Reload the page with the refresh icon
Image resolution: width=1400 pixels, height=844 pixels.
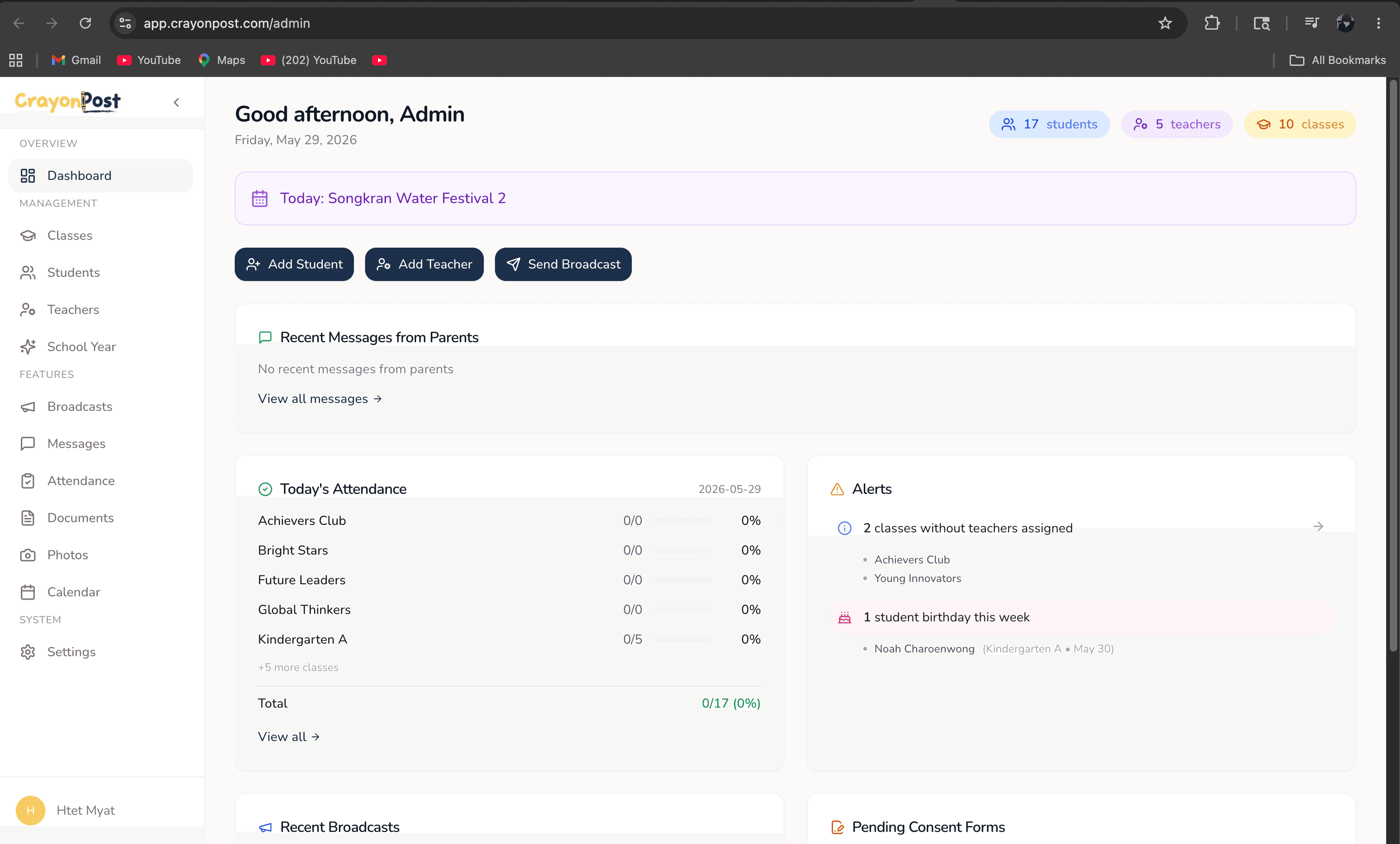pos(85,23)
